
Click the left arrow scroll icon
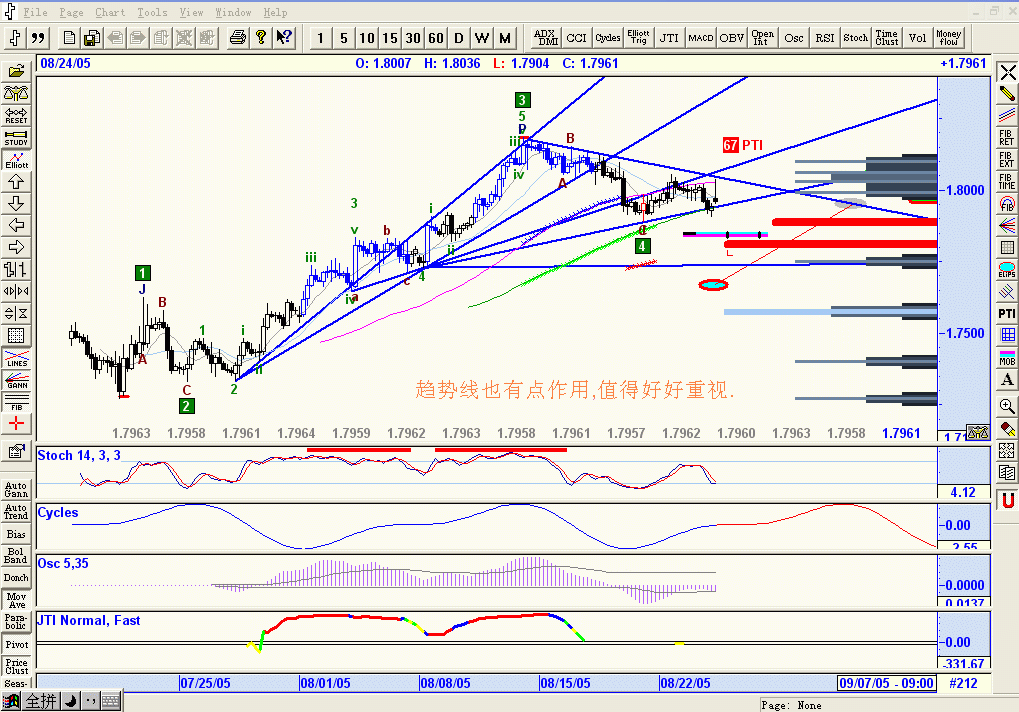(x=16, y=225)
